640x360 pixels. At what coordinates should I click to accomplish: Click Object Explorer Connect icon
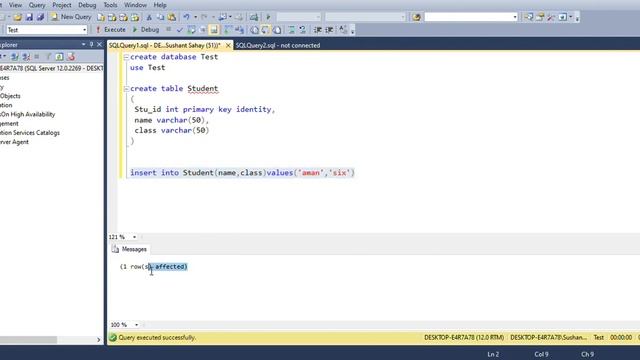(15, 56)
